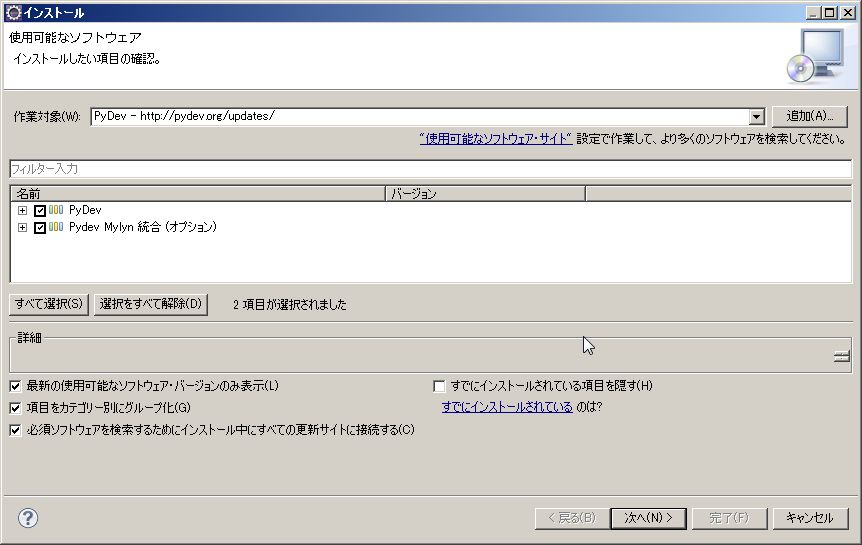Click the キャンセル button
The image size is (862, 545).
pyautogui.click(x=810, y=518)
